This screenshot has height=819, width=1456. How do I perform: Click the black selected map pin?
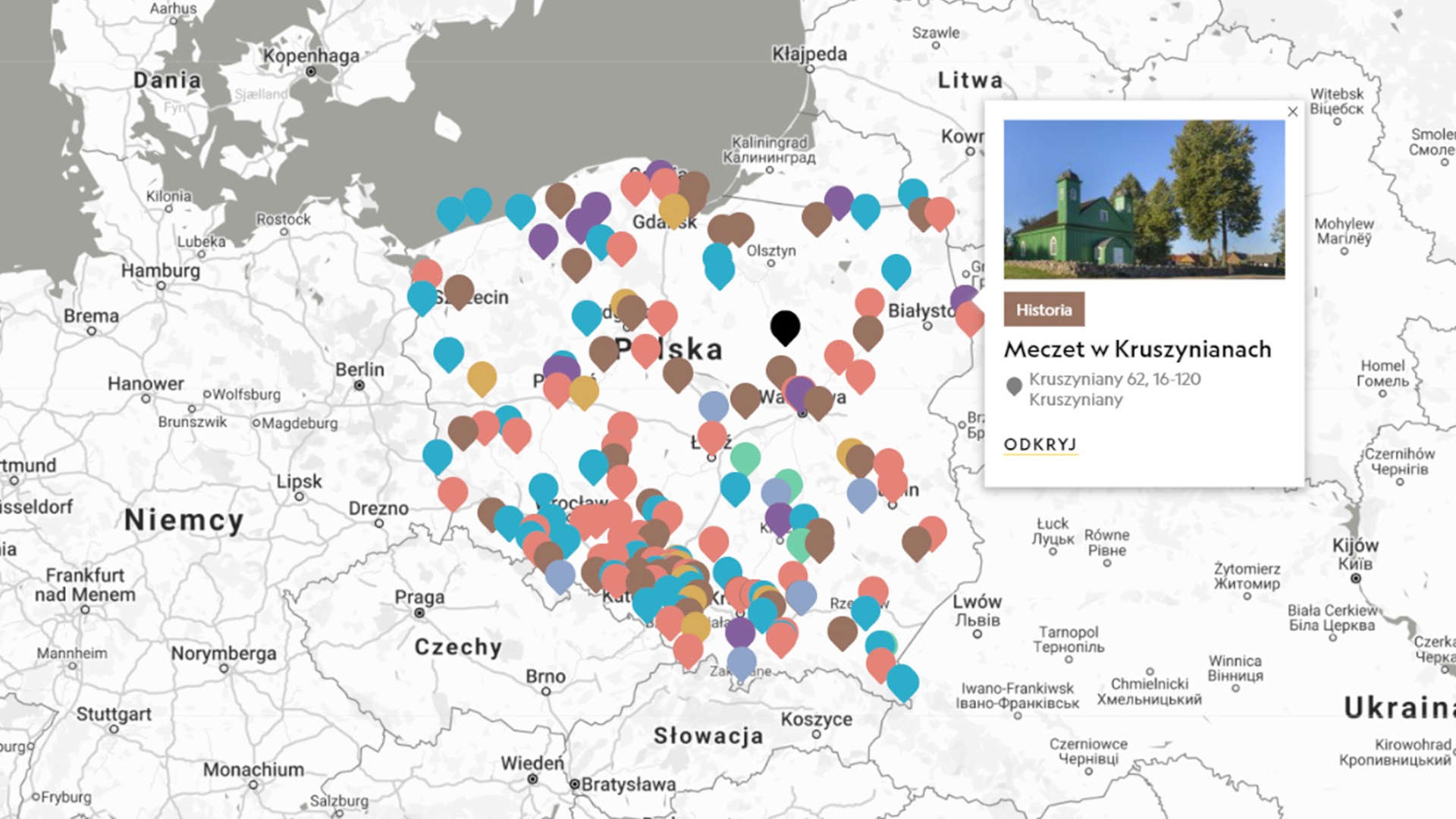click(x=785, y=326)
